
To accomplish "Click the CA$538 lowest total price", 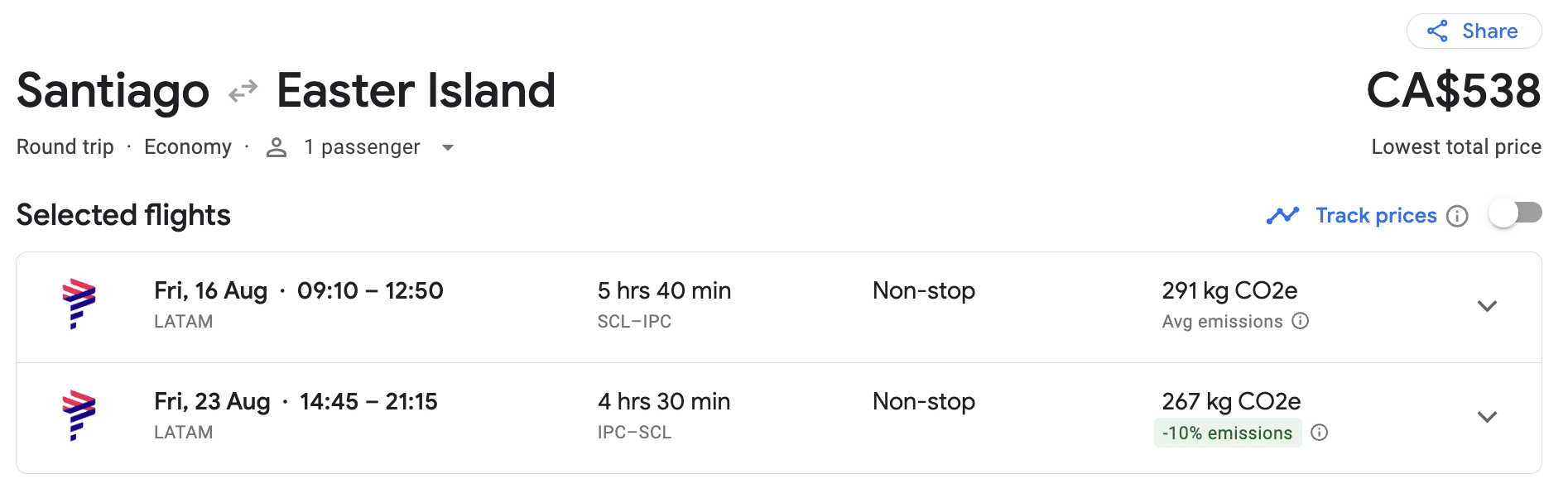I will [1453, 90].
